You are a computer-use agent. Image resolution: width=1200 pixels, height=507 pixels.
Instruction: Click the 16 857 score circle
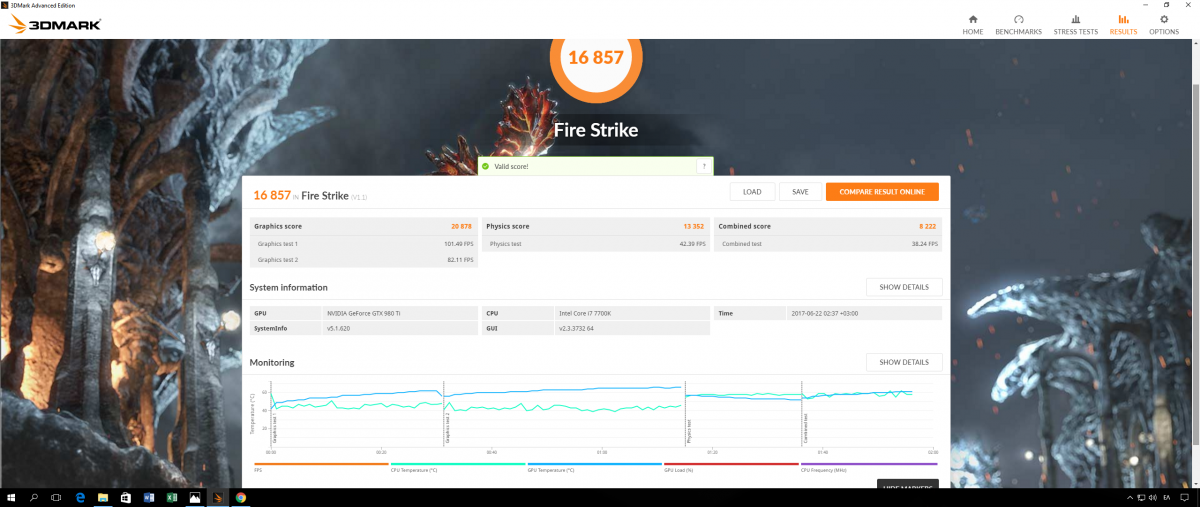(x=595, y=57)
